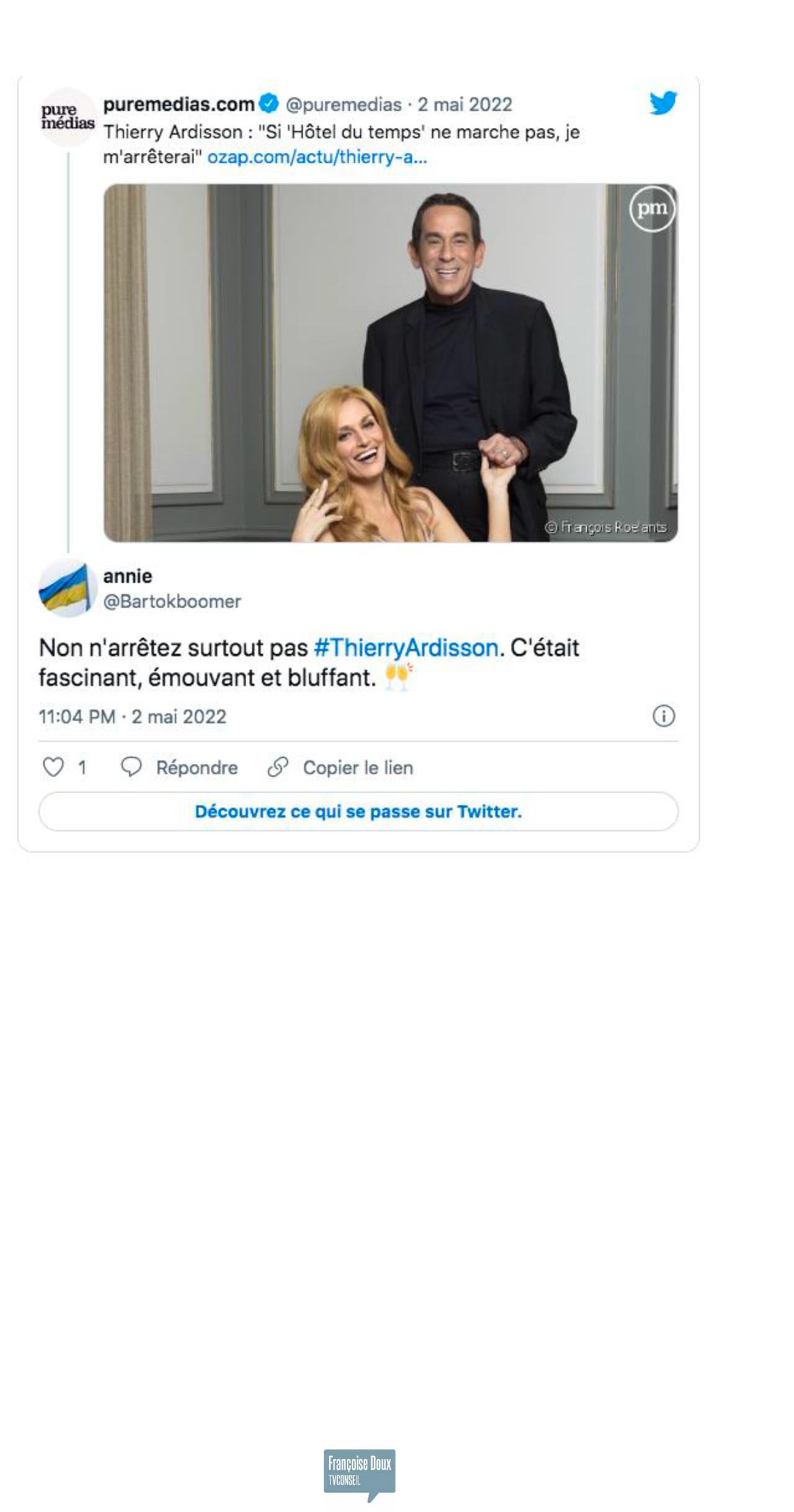Click the reply speech bubble icon

pos(131,767)
